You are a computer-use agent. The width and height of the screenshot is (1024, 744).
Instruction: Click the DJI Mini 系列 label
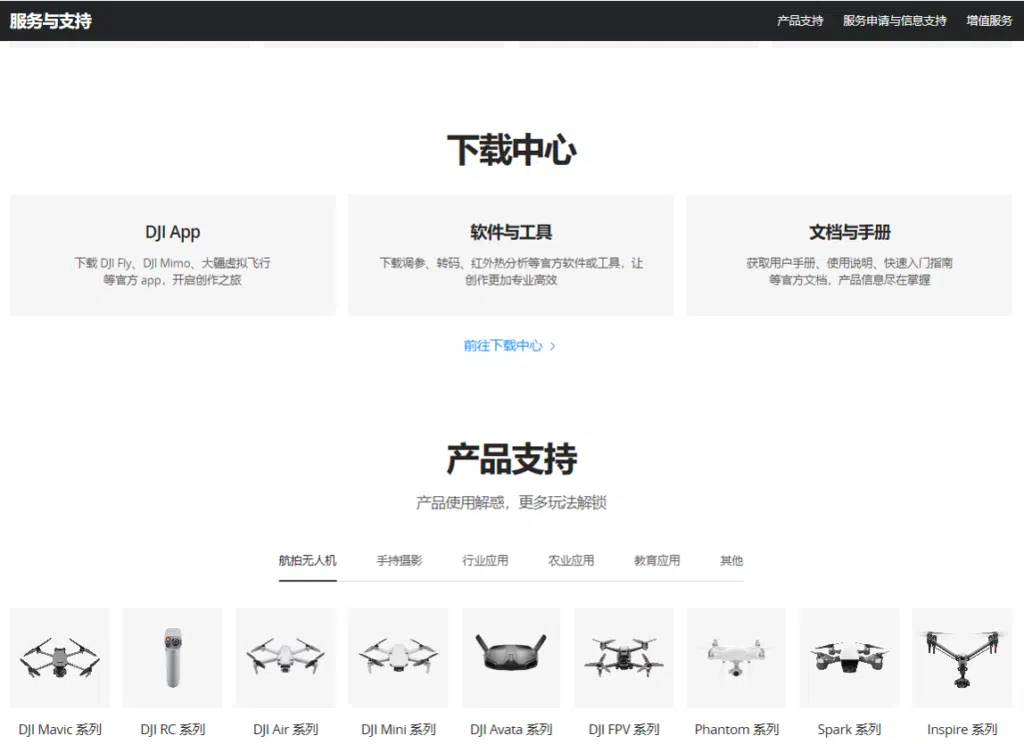click(x=398, y=729)
